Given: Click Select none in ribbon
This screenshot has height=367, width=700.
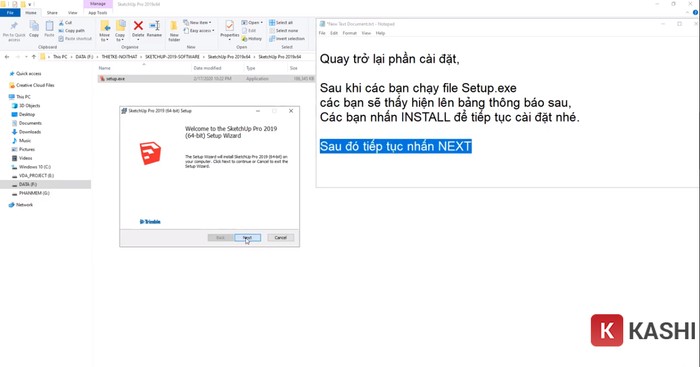Looking at the screenshot, I should [x=283, y=30].
